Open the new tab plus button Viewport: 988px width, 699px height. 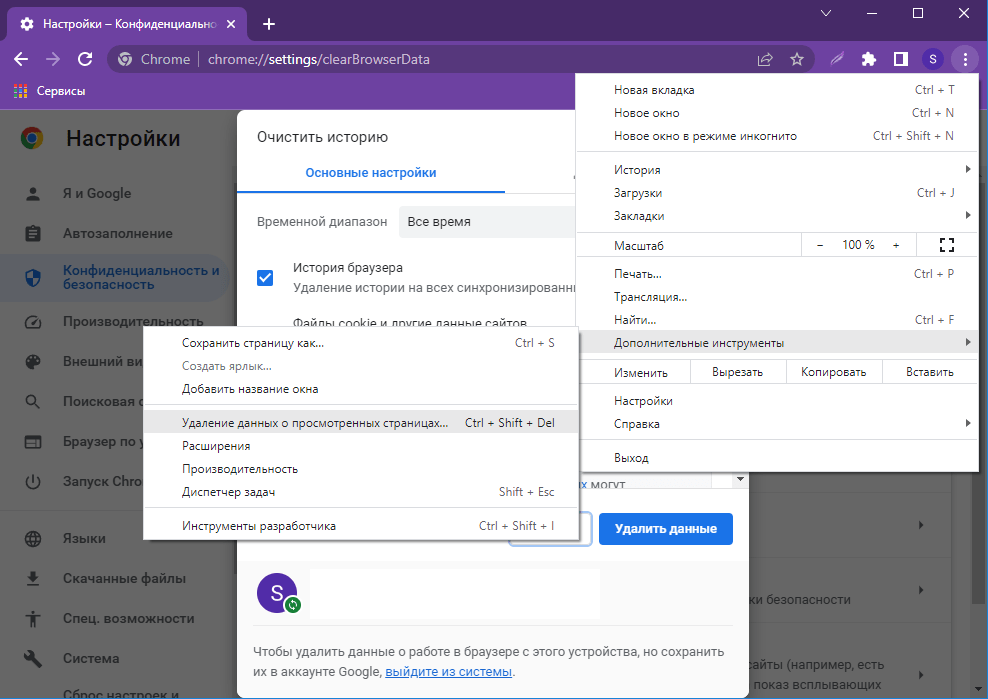(268, 24)
